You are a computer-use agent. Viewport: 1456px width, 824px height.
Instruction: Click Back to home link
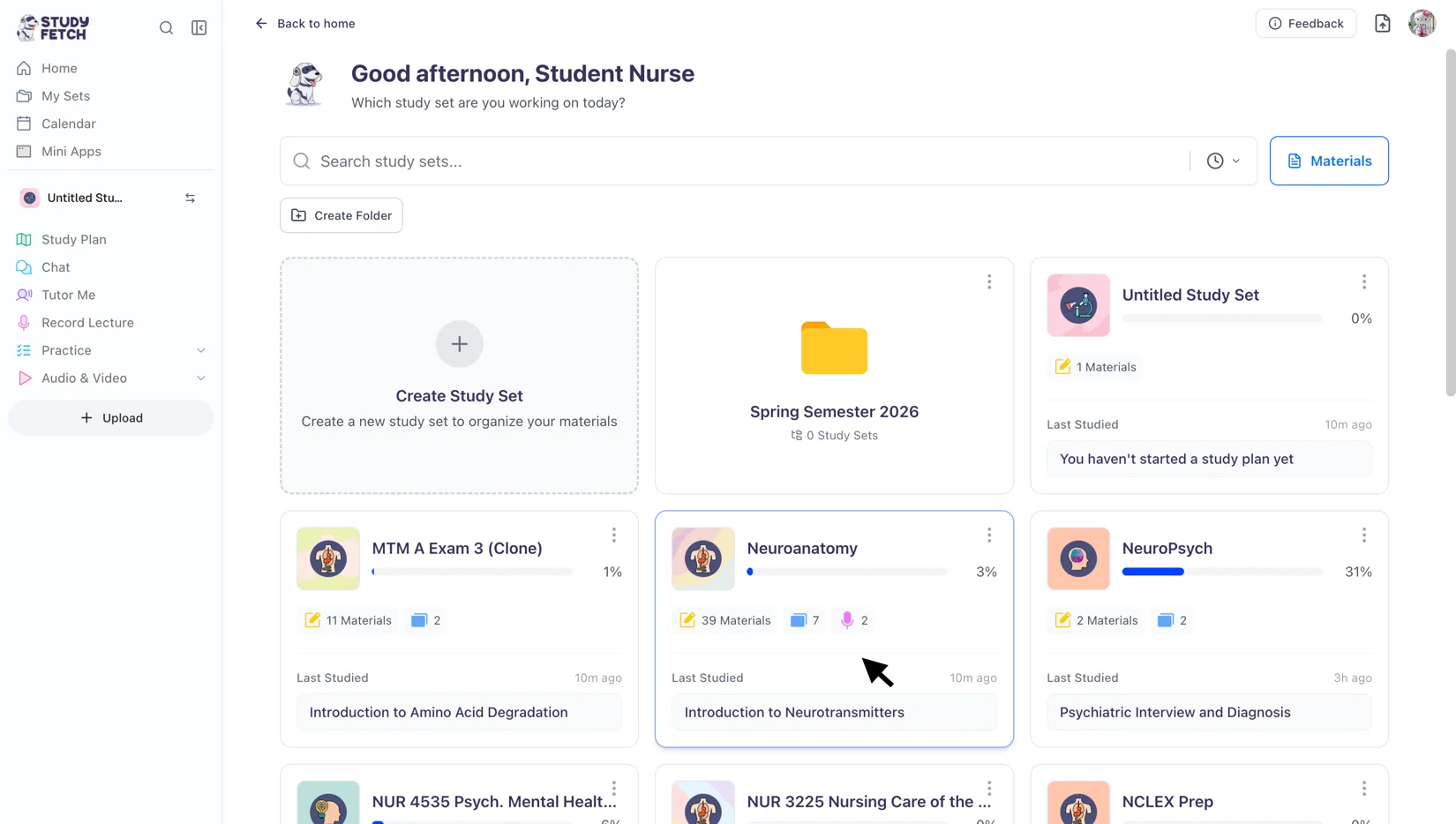tap(304, 24)
